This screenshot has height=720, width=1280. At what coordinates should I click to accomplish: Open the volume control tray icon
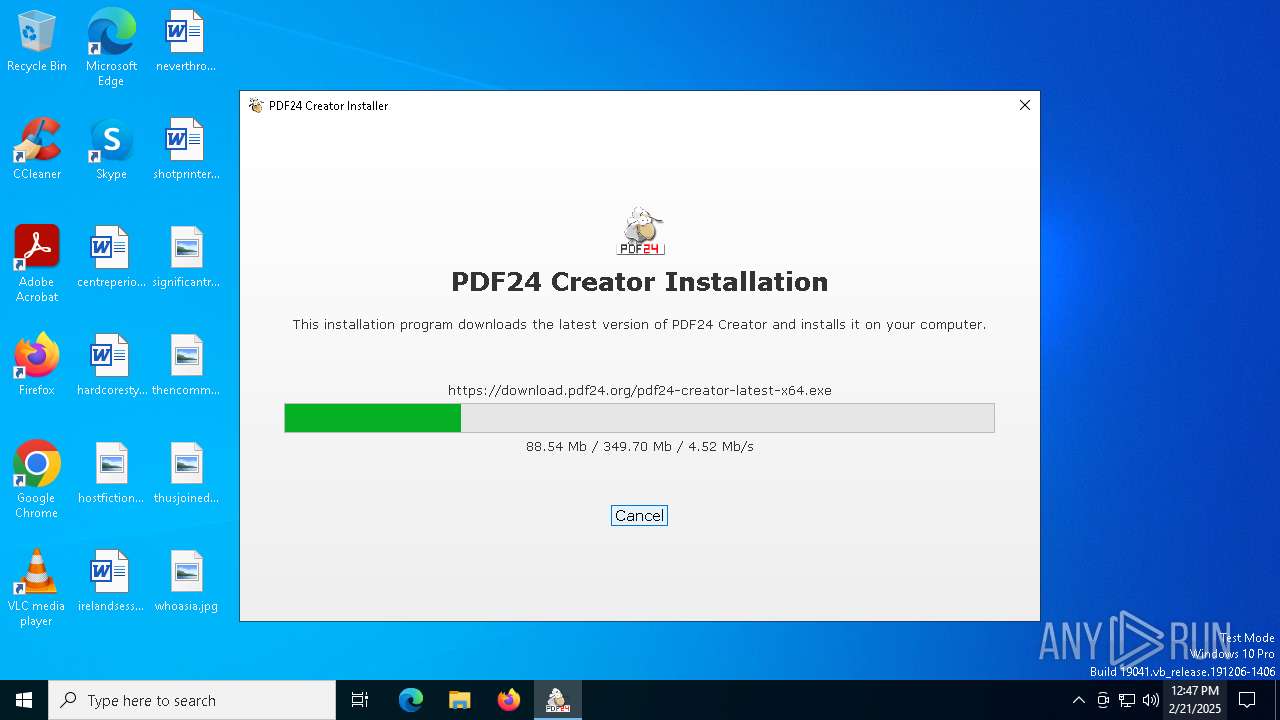point(1151,700)
